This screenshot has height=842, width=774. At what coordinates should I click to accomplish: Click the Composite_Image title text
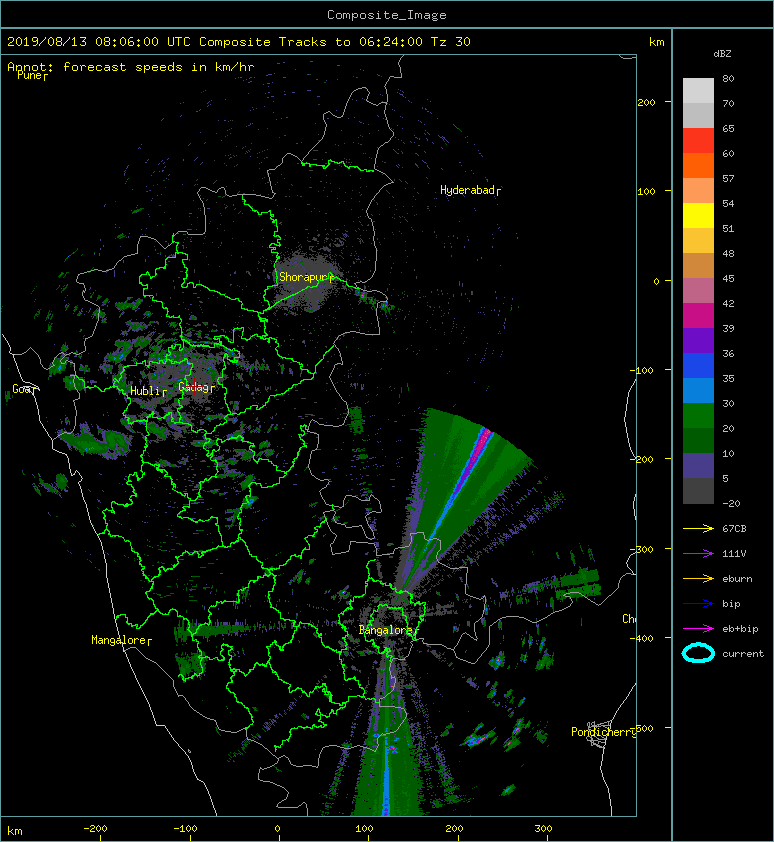click(x=387, y=15)
